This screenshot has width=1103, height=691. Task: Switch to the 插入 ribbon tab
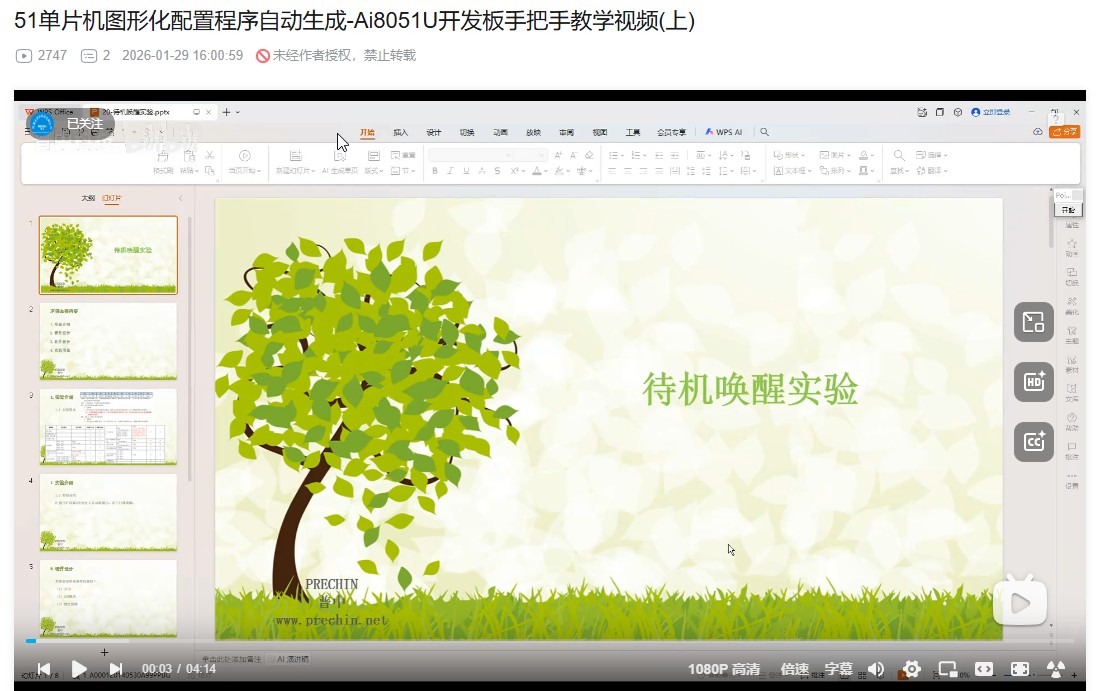coord(399,131)
